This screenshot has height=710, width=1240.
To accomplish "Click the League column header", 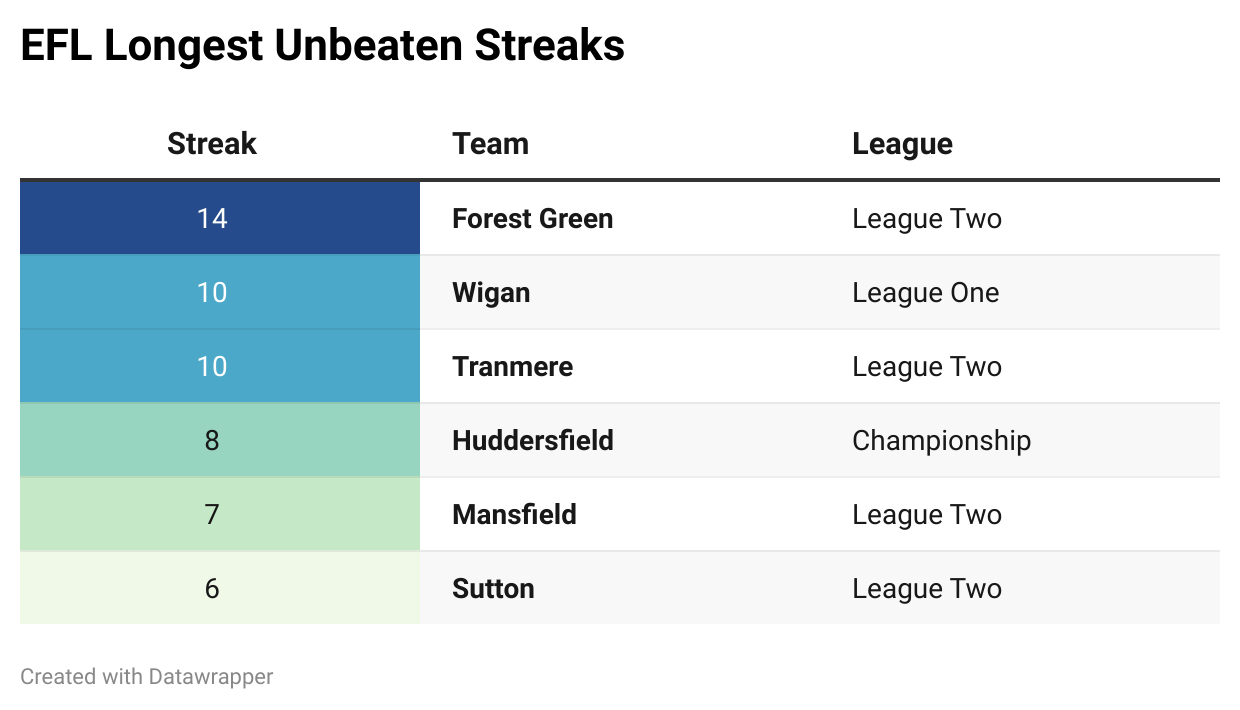I will pos(902,145).
